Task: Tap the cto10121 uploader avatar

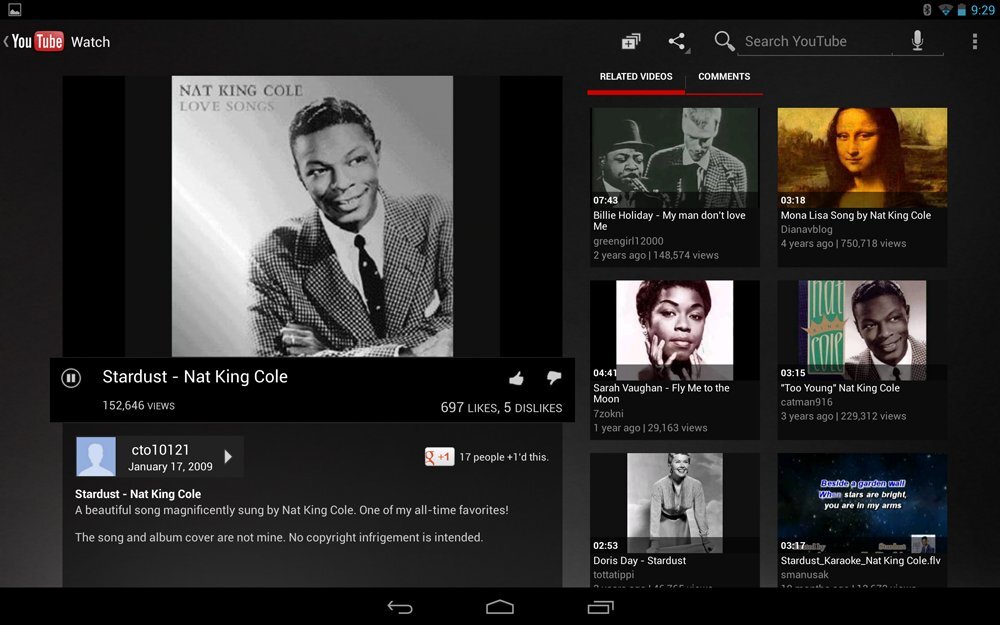Action: (96, 457)
